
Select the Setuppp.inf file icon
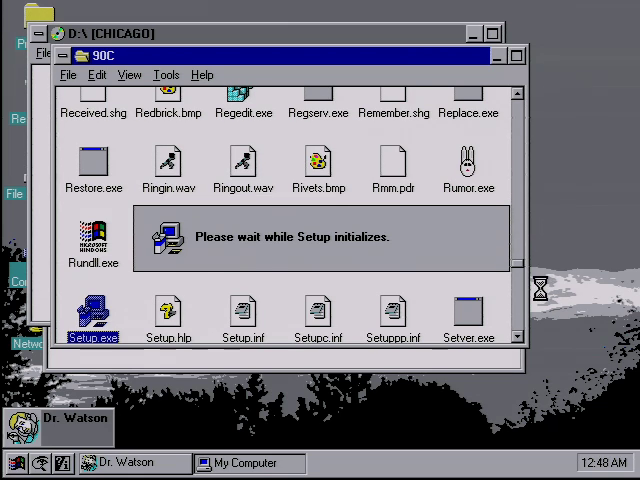(393, 311)
